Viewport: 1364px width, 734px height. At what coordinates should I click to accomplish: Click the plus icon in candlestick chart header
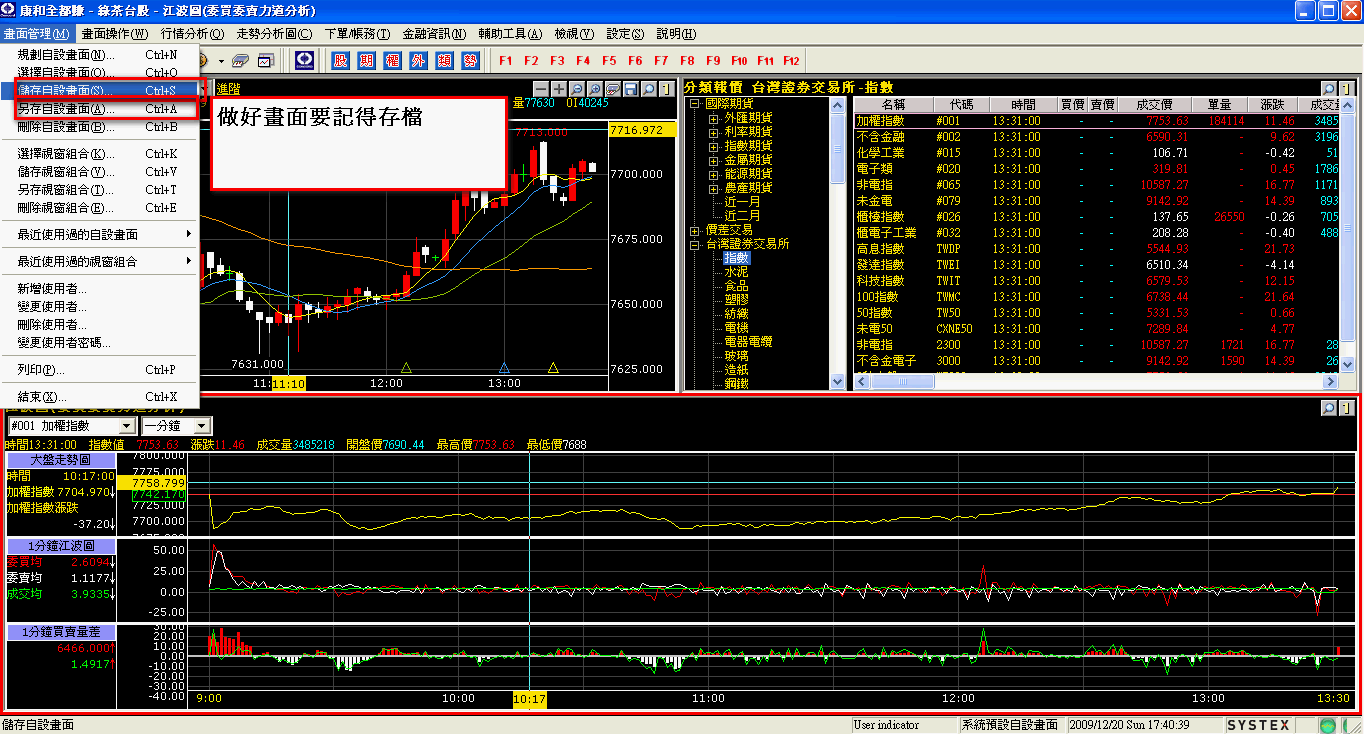pos(559,89)
